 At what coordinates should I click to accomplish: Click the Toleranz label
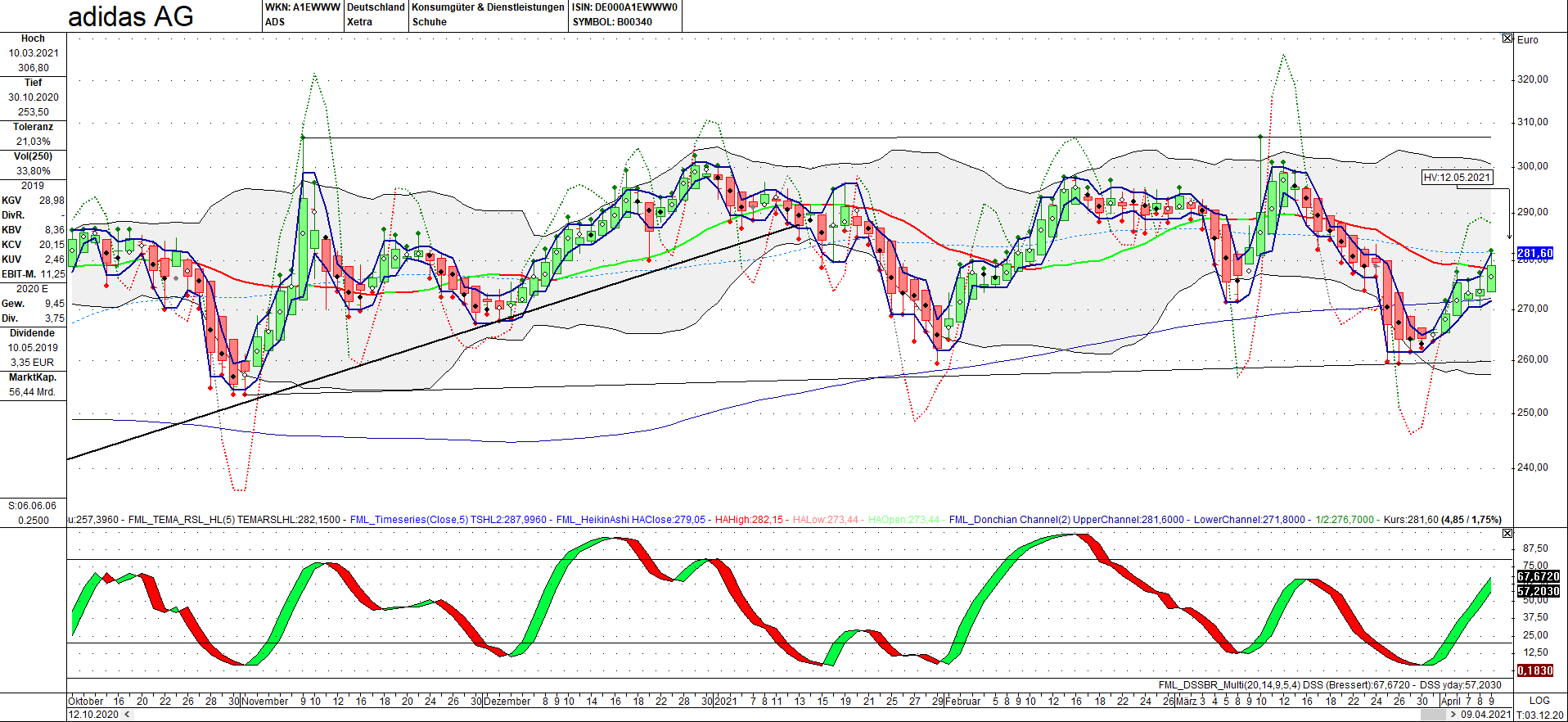pos(33,127)
